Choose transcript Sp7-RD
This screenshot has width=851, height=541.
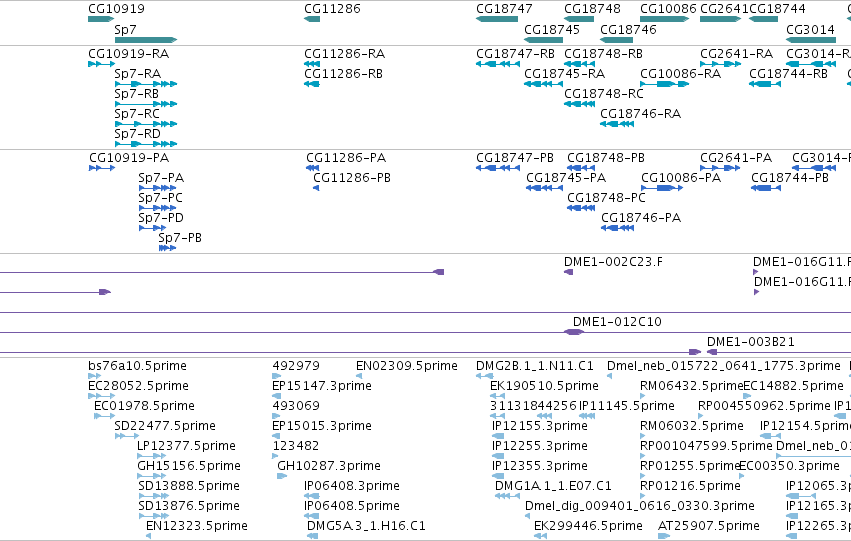coord(137,133)
